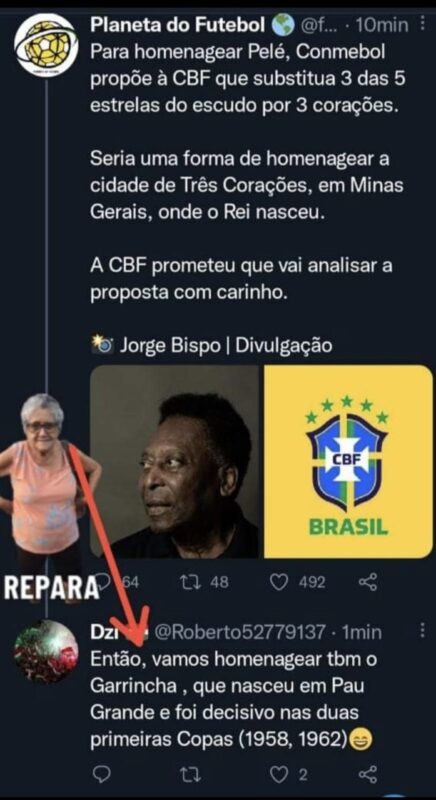436x800 pixels.
Task: Open the CBF Brasil crest image
Action: click(x=348, y=461)
